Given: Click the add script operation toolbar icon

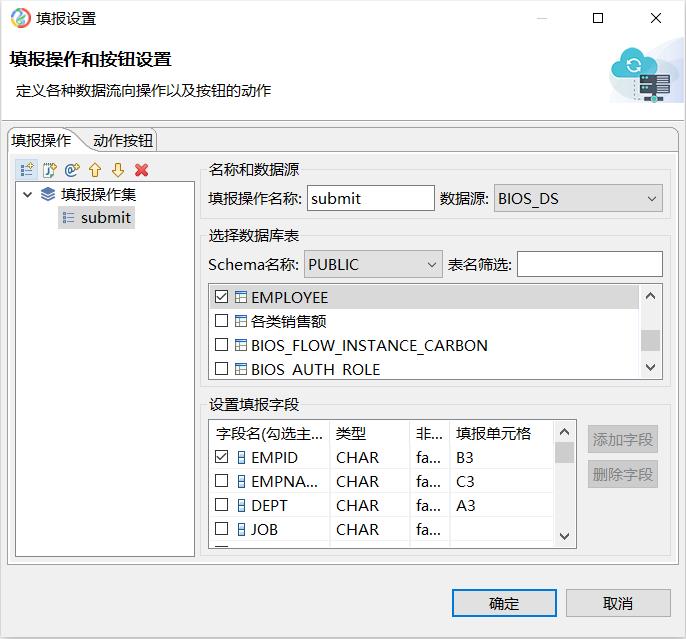Looking at the screenshot, I should (x=49, y=170).
